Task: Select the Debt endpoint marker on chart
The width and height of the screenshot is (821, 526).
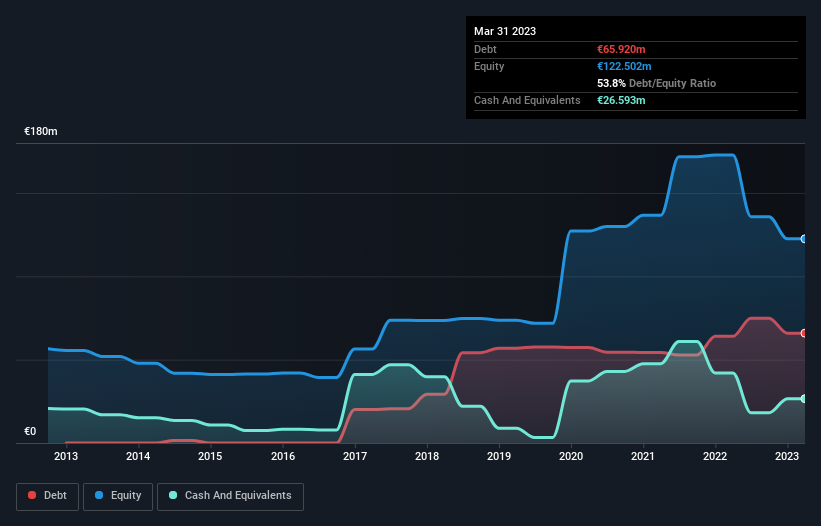Action: pos(804,333)
